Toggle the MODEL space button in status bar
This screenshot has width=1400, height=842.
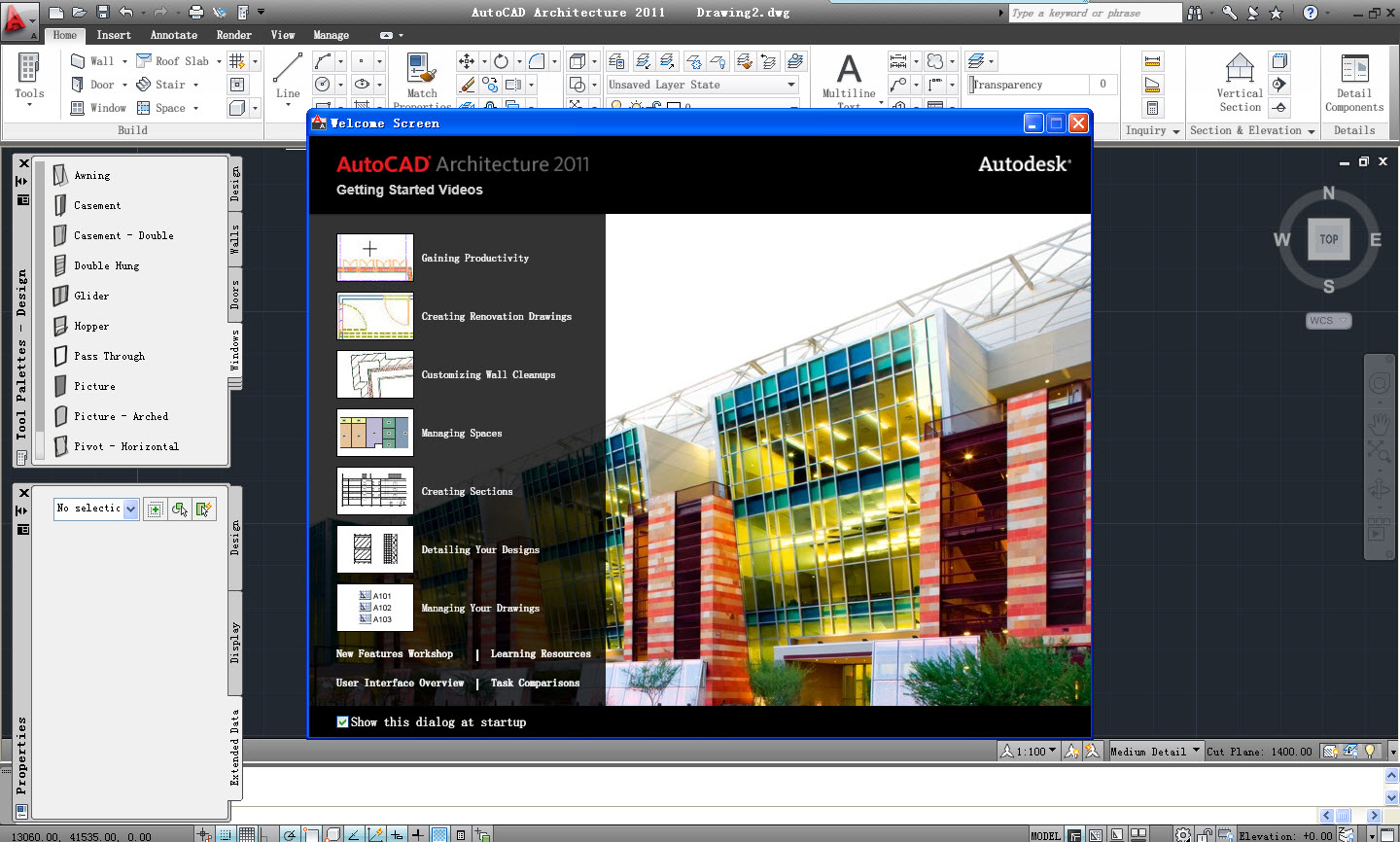pyautogui.click(x=1046, y=835)
